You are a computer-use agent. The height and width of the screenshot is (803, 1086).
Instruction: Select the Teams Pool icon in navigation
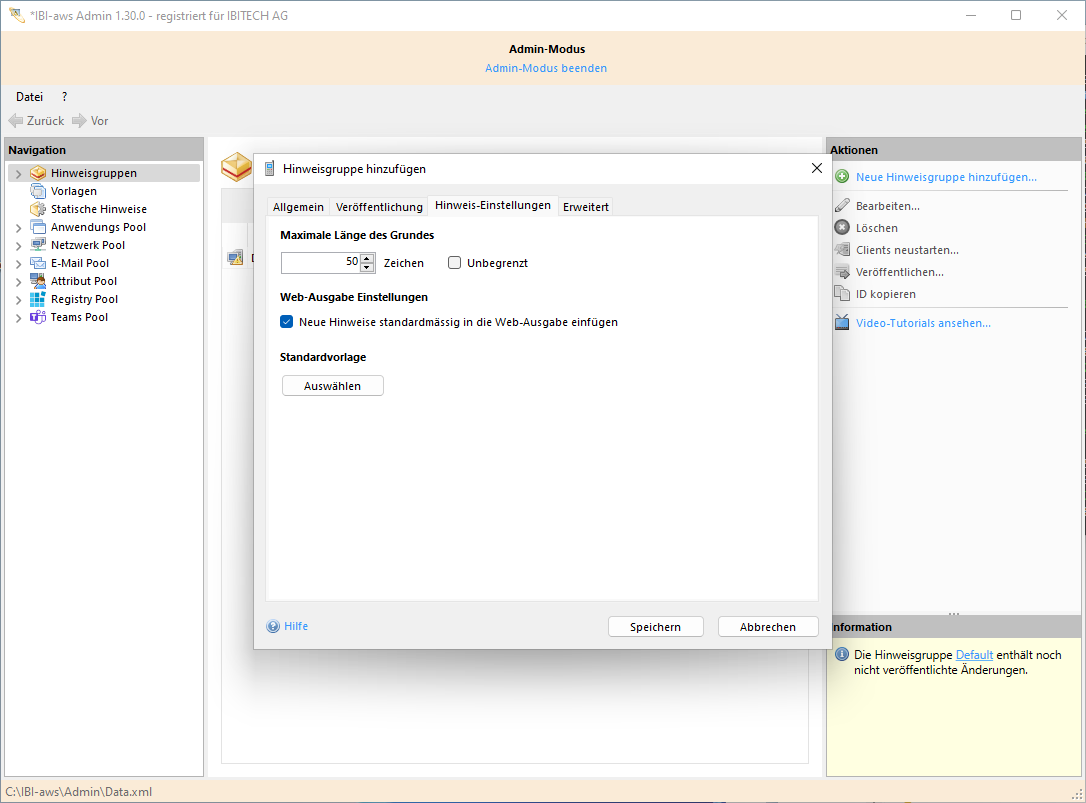(x=38, y=317)
